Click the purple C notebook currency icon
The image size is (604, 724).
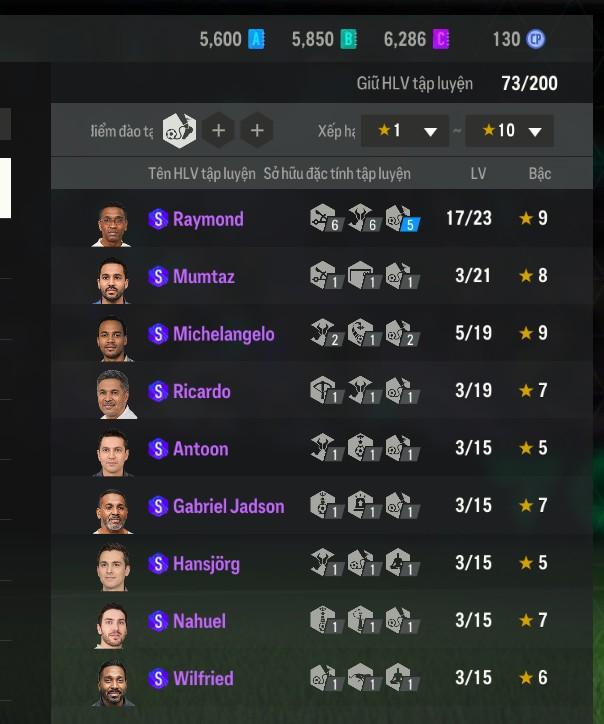click(441, 39)
